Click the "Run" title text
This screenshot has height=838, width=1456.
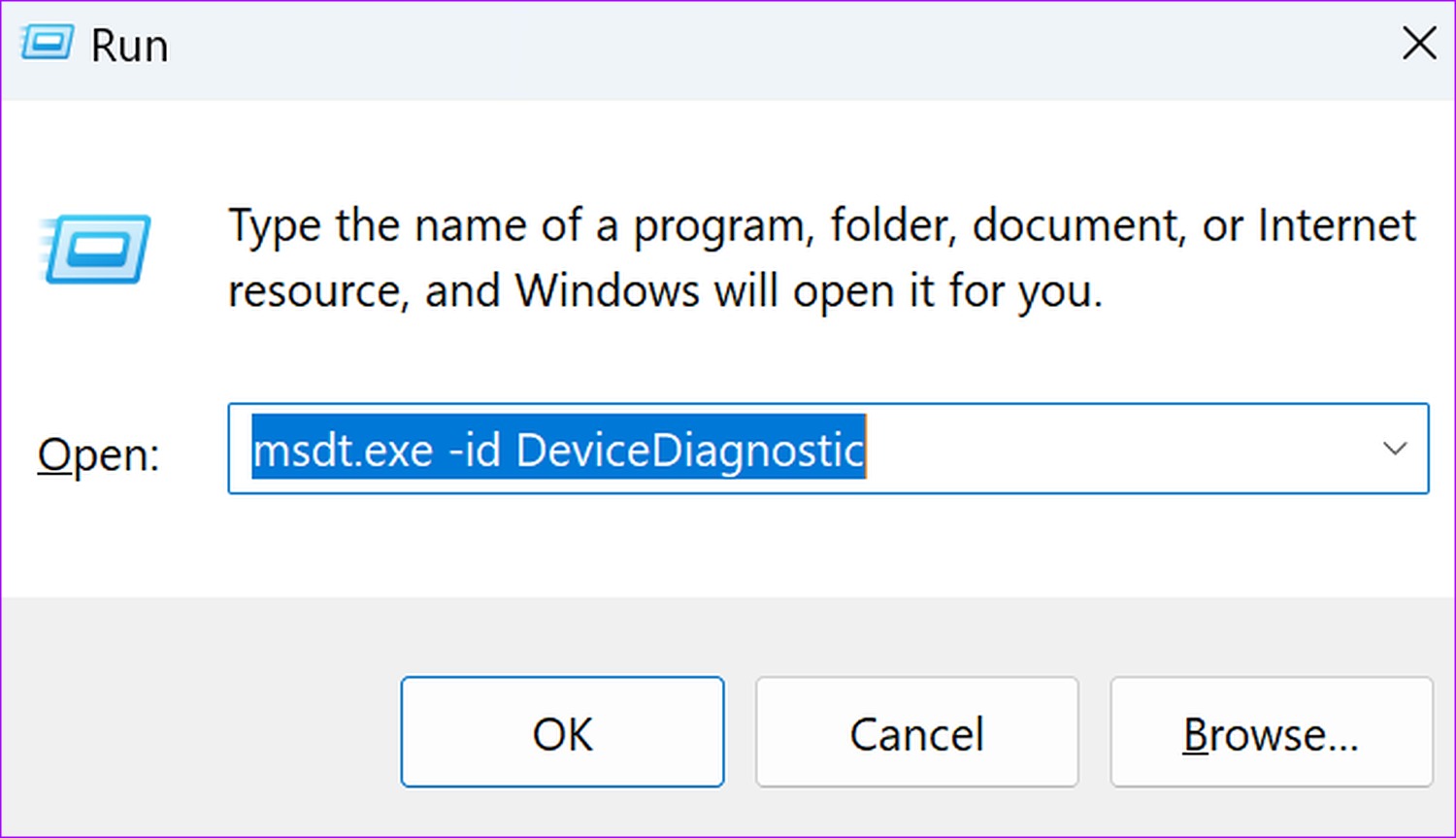coord(129,46)
